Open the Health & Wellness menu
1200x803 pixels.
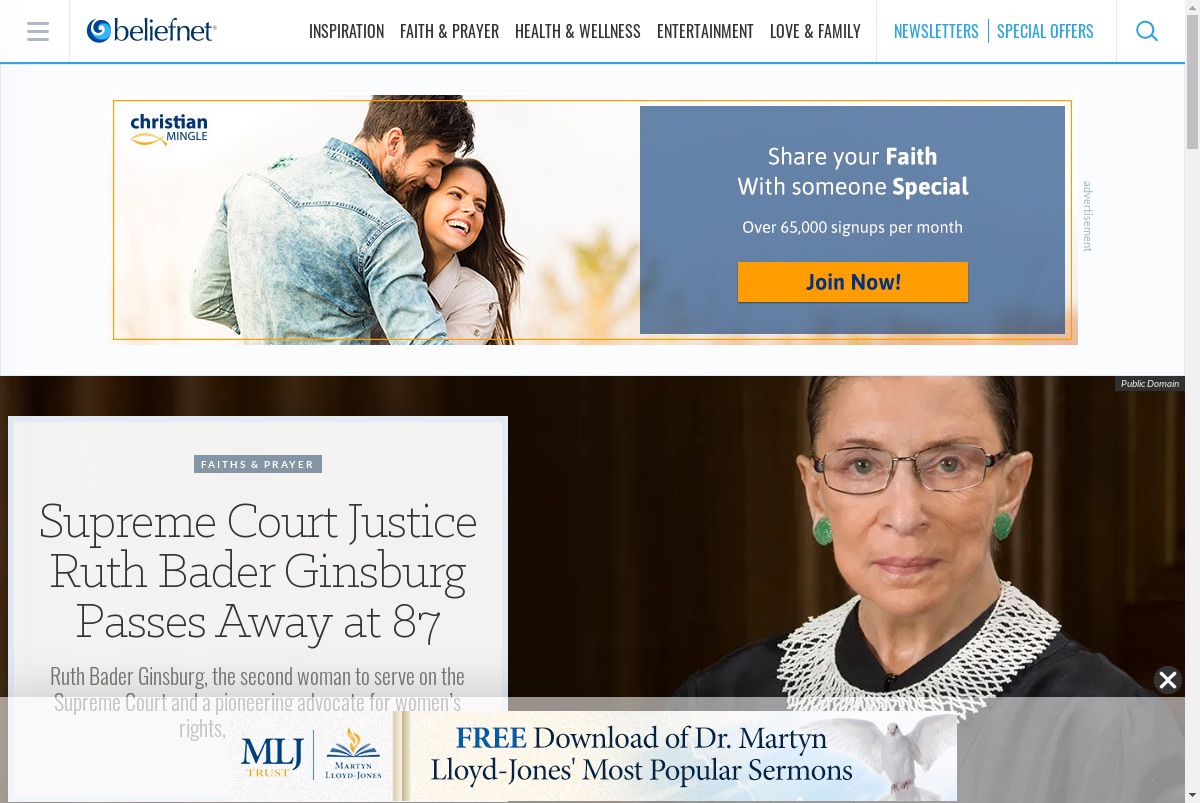click(x=577, y=31)
